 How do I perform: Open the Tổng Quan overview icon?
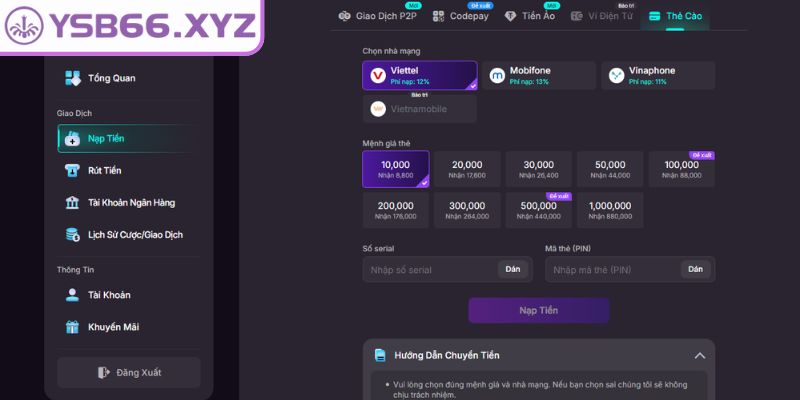point(72,78)
